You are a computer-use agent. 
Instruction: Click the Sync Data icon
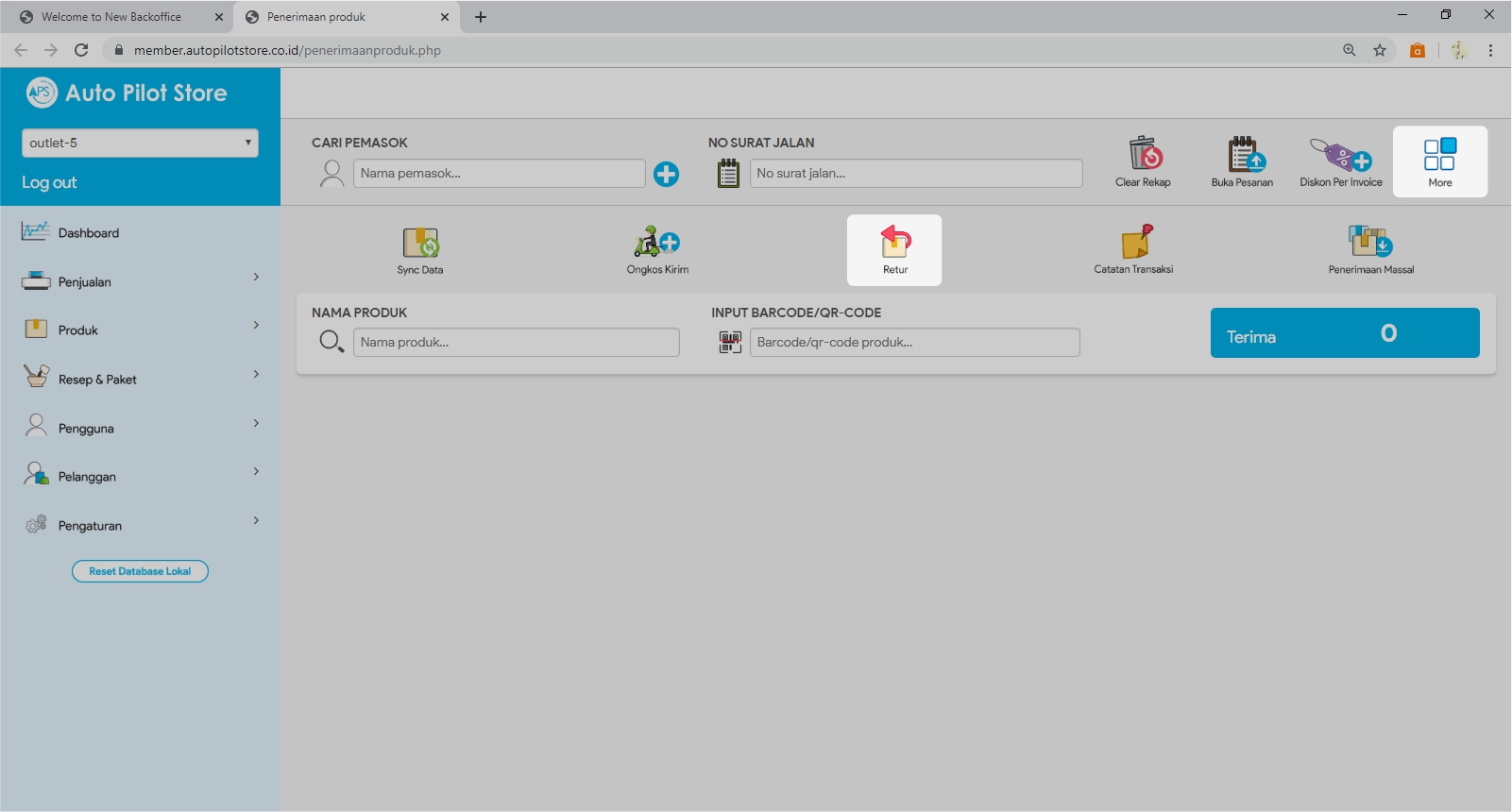[x=420, y=244]
